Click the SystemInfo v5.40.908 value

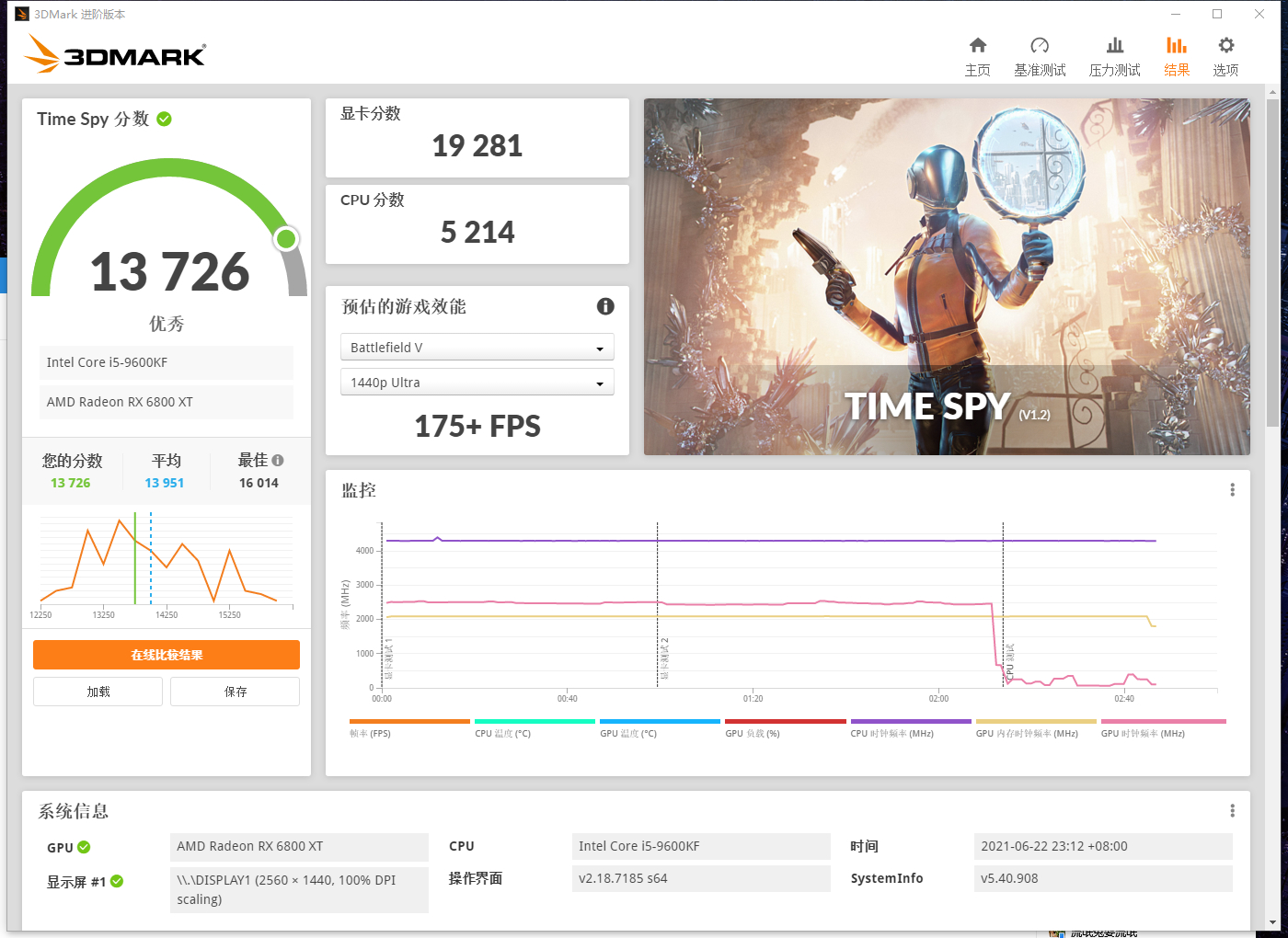1103,878
